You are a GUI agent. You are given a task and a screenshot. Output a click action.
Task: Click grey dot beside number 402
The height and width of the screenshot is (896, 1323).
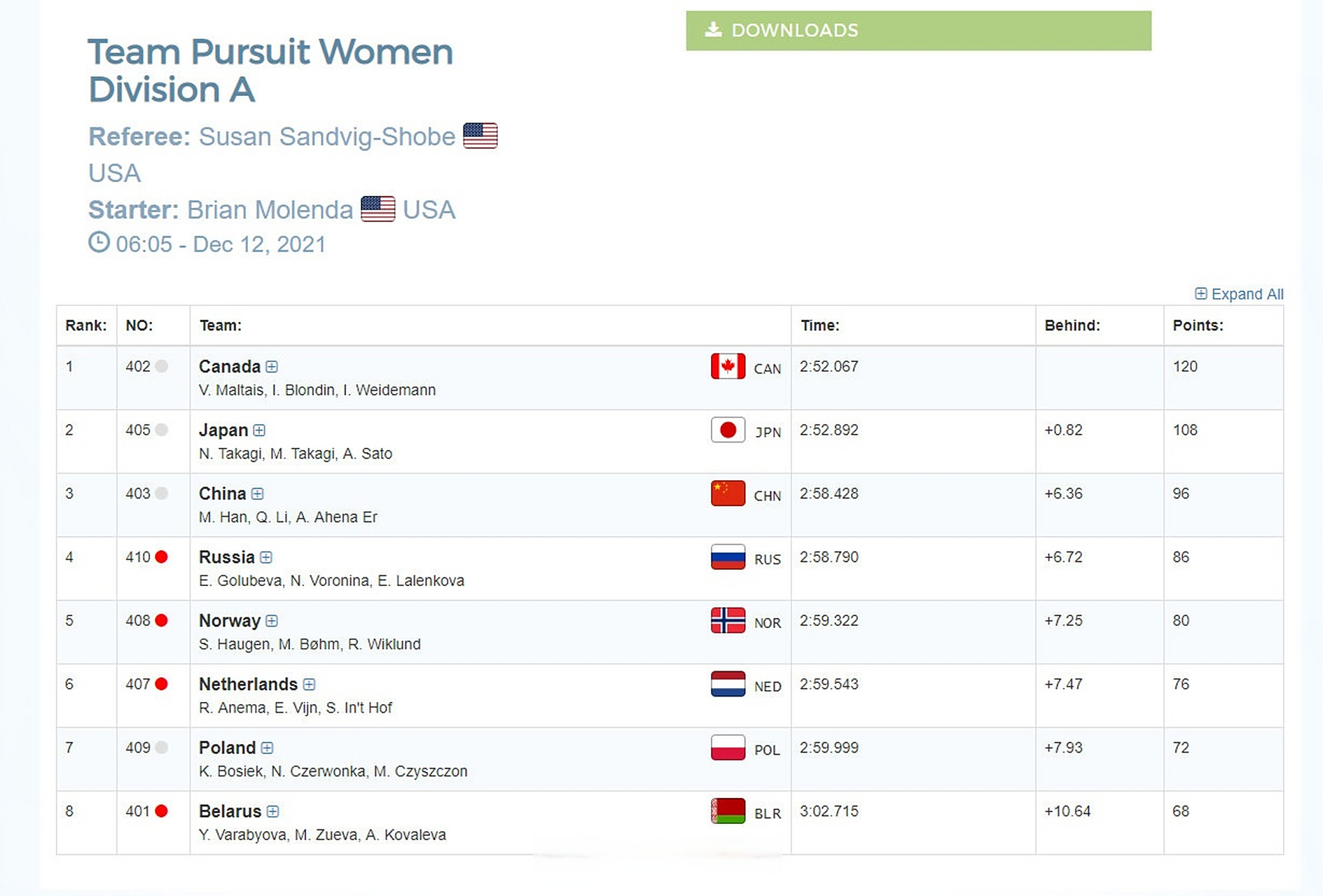point(162,366)
